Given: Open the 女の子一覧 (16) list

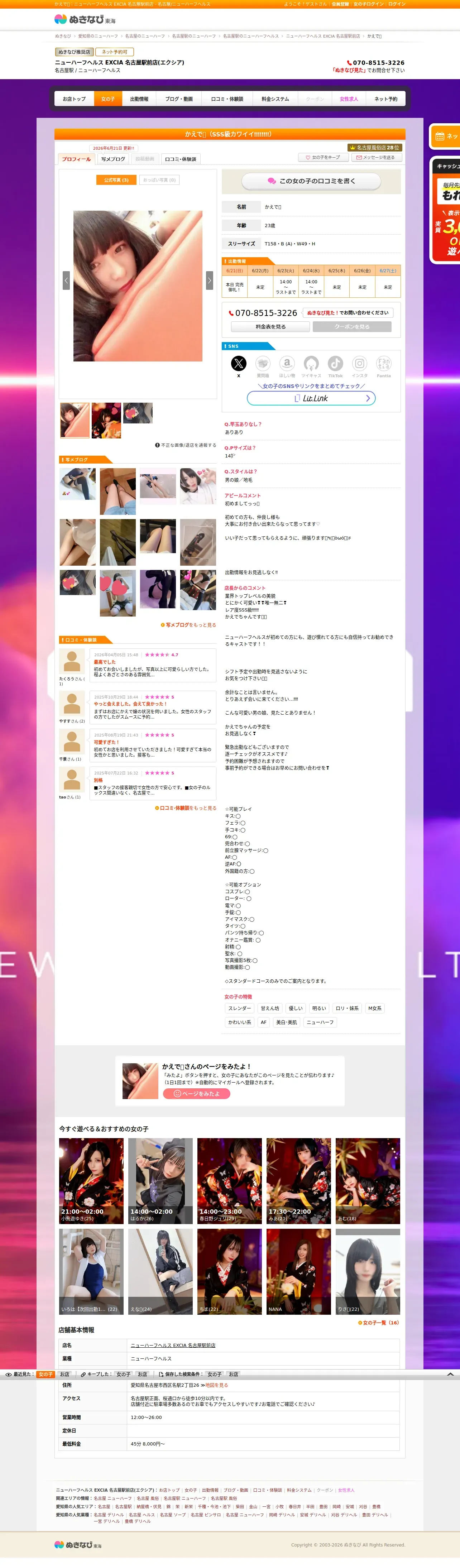Looking at the screenshot, I should [x=378, y=1323].
